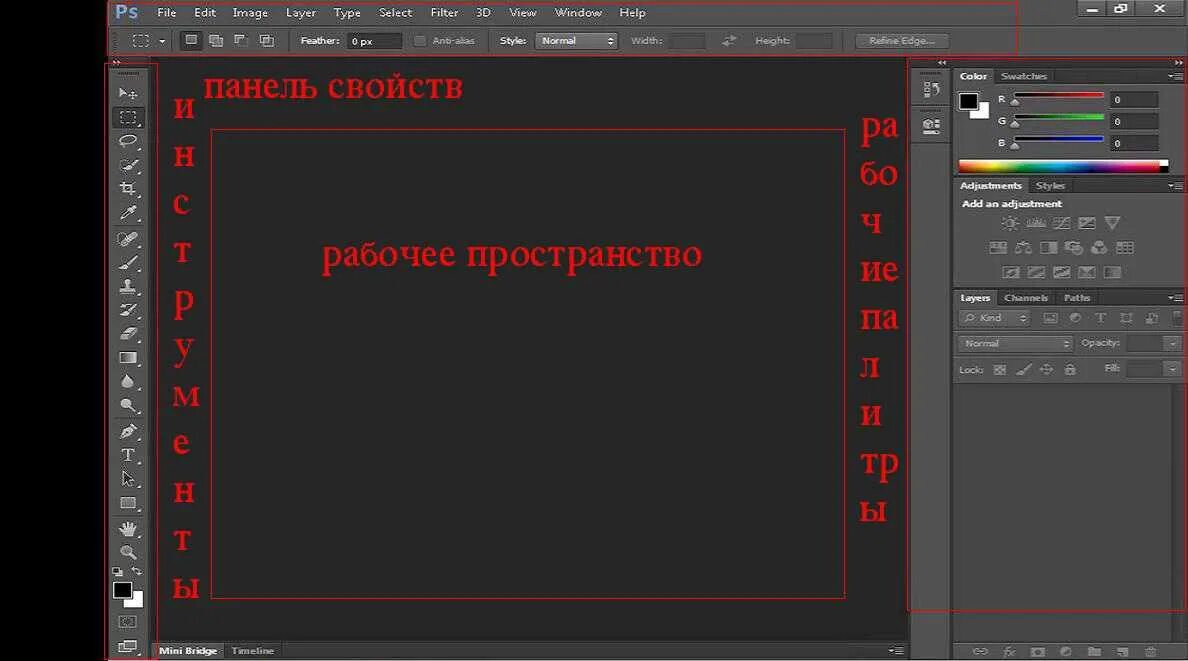The height and width of the screenshot is (661, 1188).
Task: Add a Curves adjustment
Action: [x=1061, y=223]
